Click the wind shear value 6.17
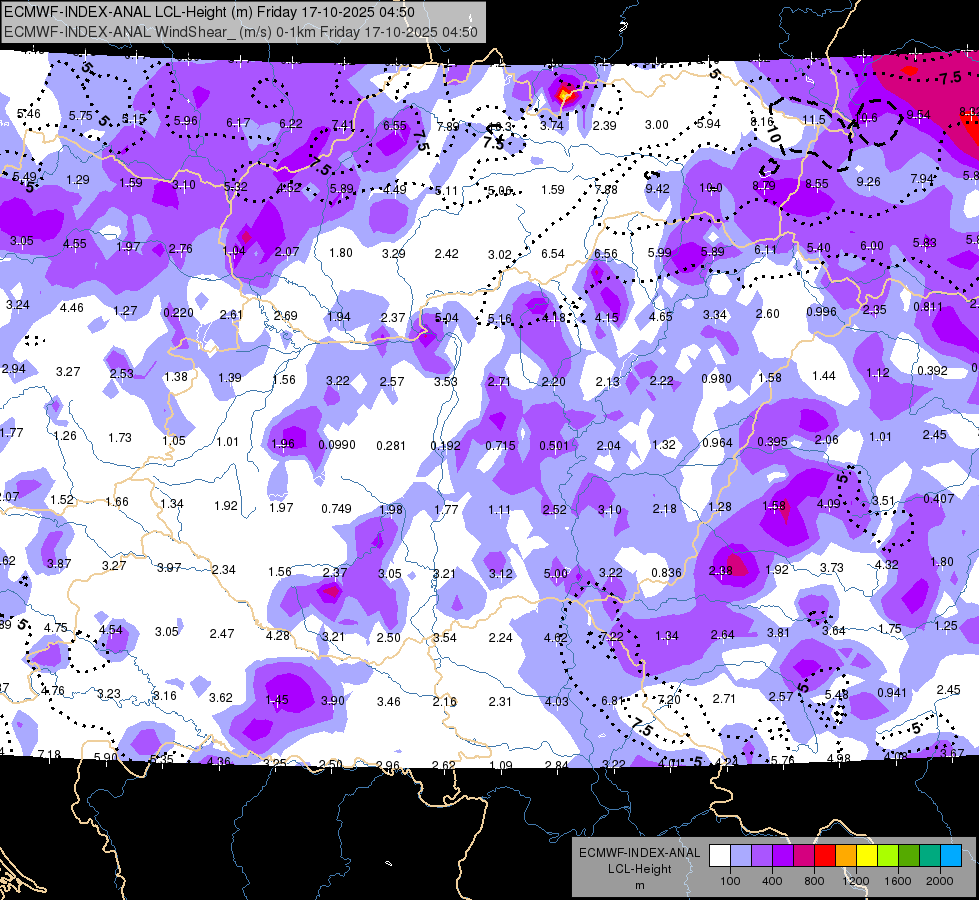 coord(238,122)
